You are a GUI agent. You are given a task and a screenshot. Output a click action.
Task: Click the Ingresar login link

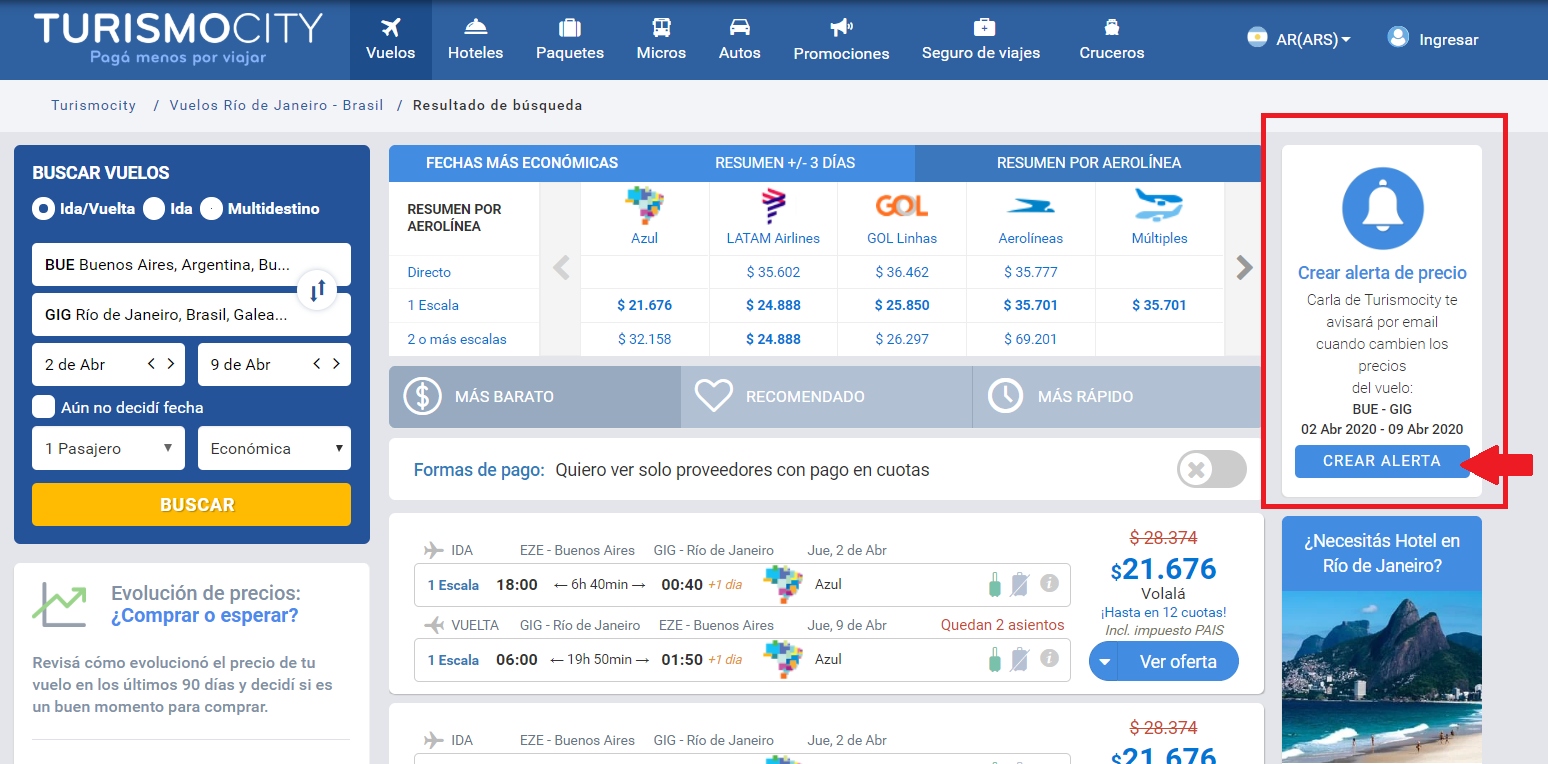pyautogui.click(x=1448, y=40)
